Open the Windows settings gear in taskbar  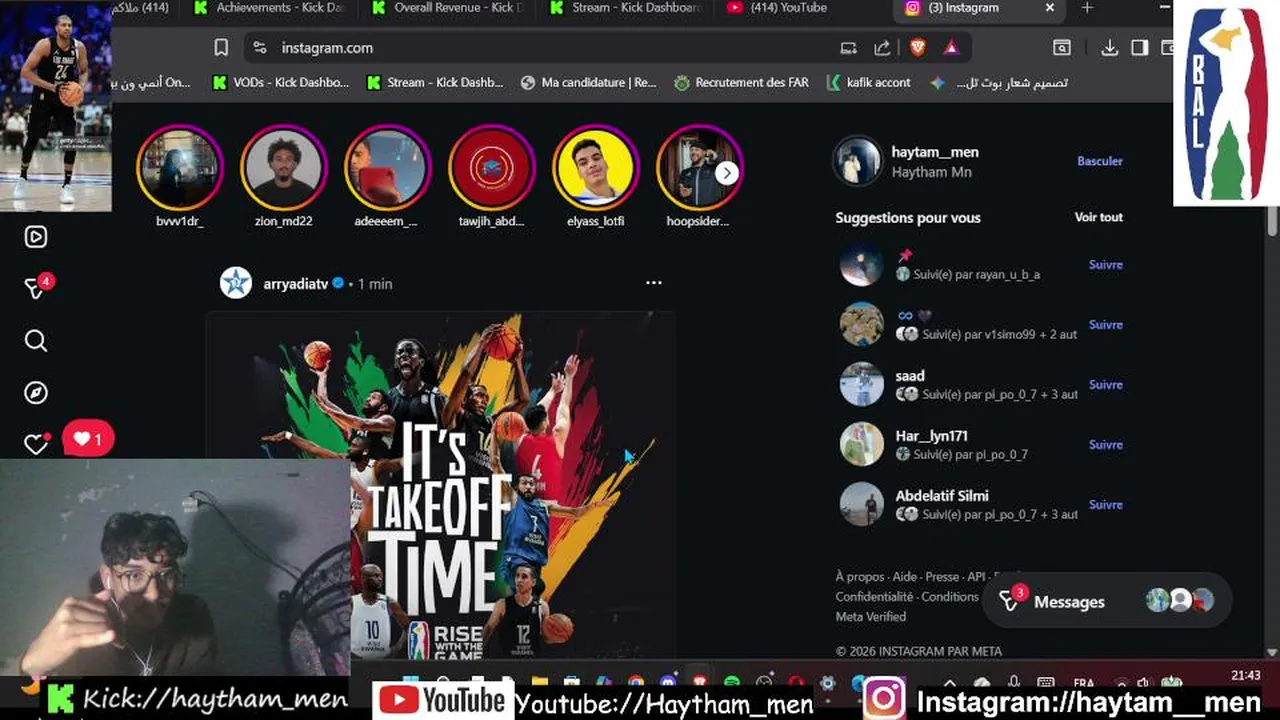[827, 683]
